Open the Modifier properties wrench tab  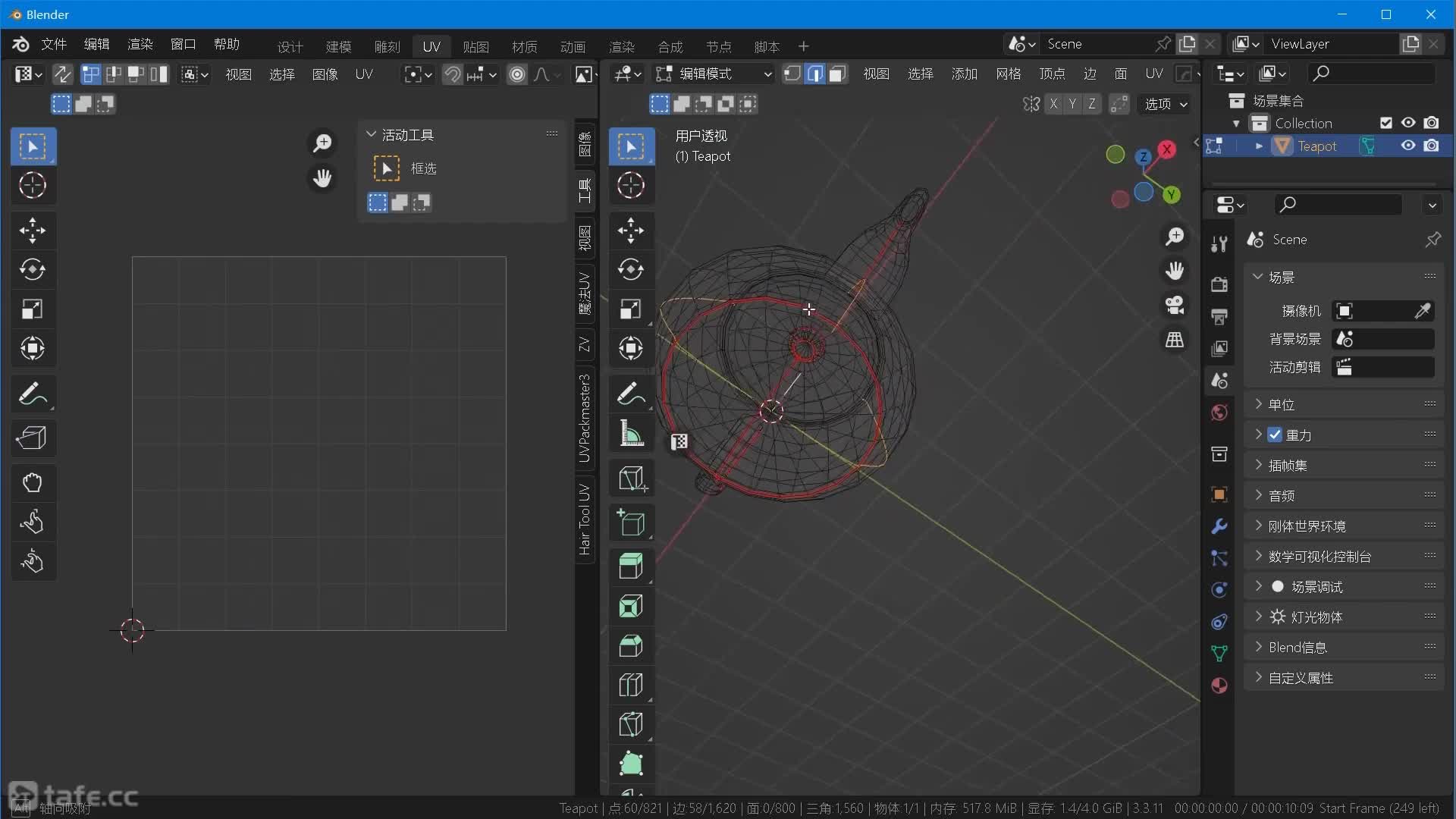pyautogui.click(x=1219, y=526)
